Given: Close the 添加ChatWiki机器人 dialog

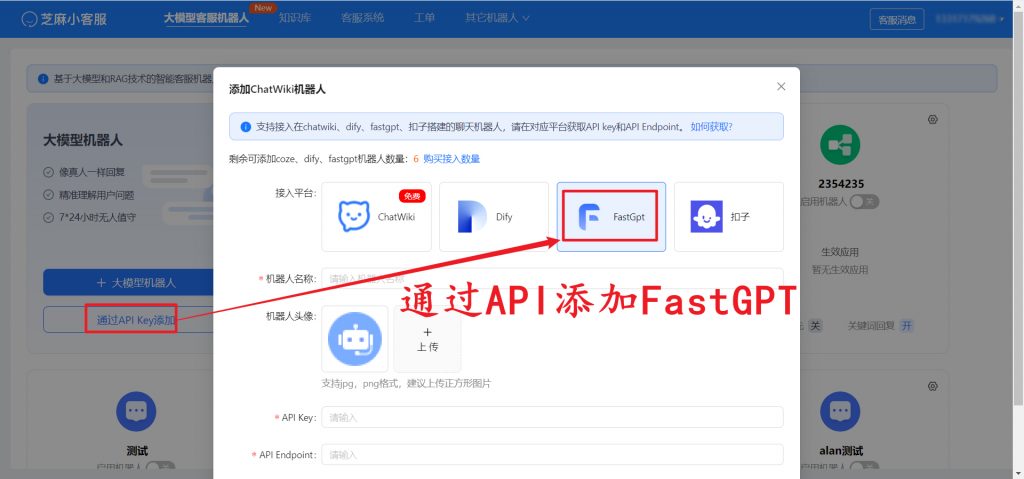Looking at the screenshot, I should tap(781, 86).
